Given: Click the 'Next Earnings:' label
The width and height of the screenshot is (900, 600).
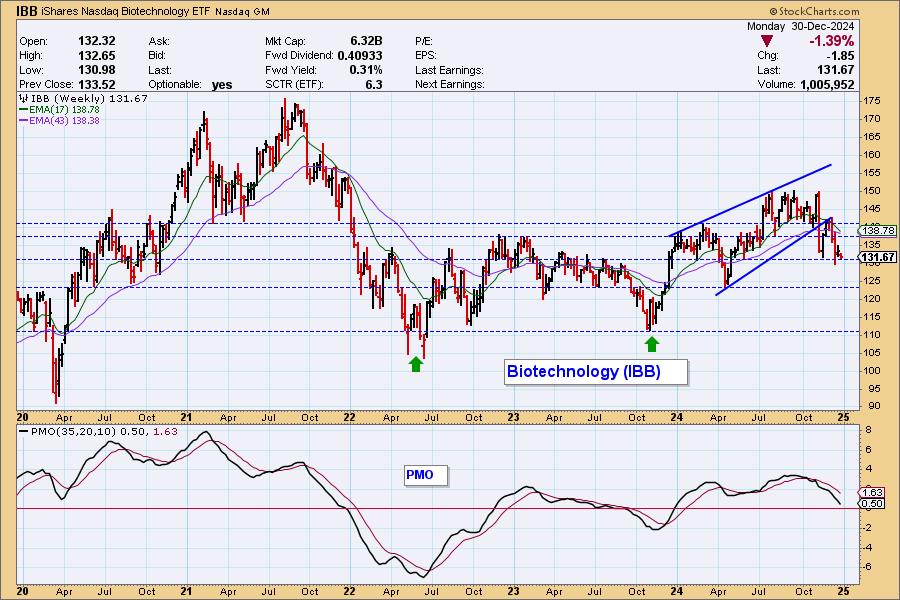Looking at the screenshot, I should 450,84.
